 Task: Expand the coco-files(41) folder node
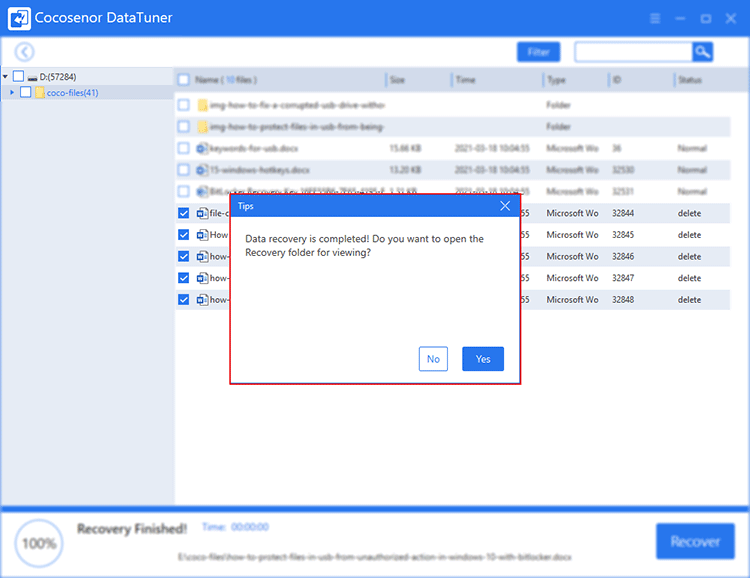pyautogui.click(x=12, y=92)
